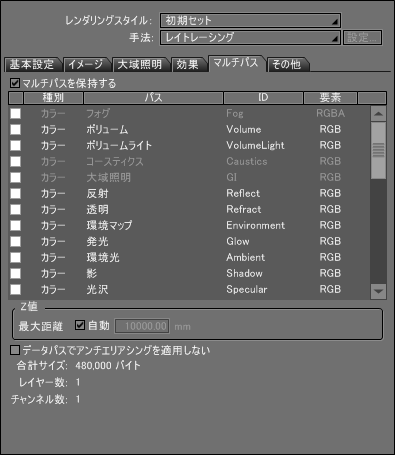Enable the Volume pass checkbox

[15, 129]
